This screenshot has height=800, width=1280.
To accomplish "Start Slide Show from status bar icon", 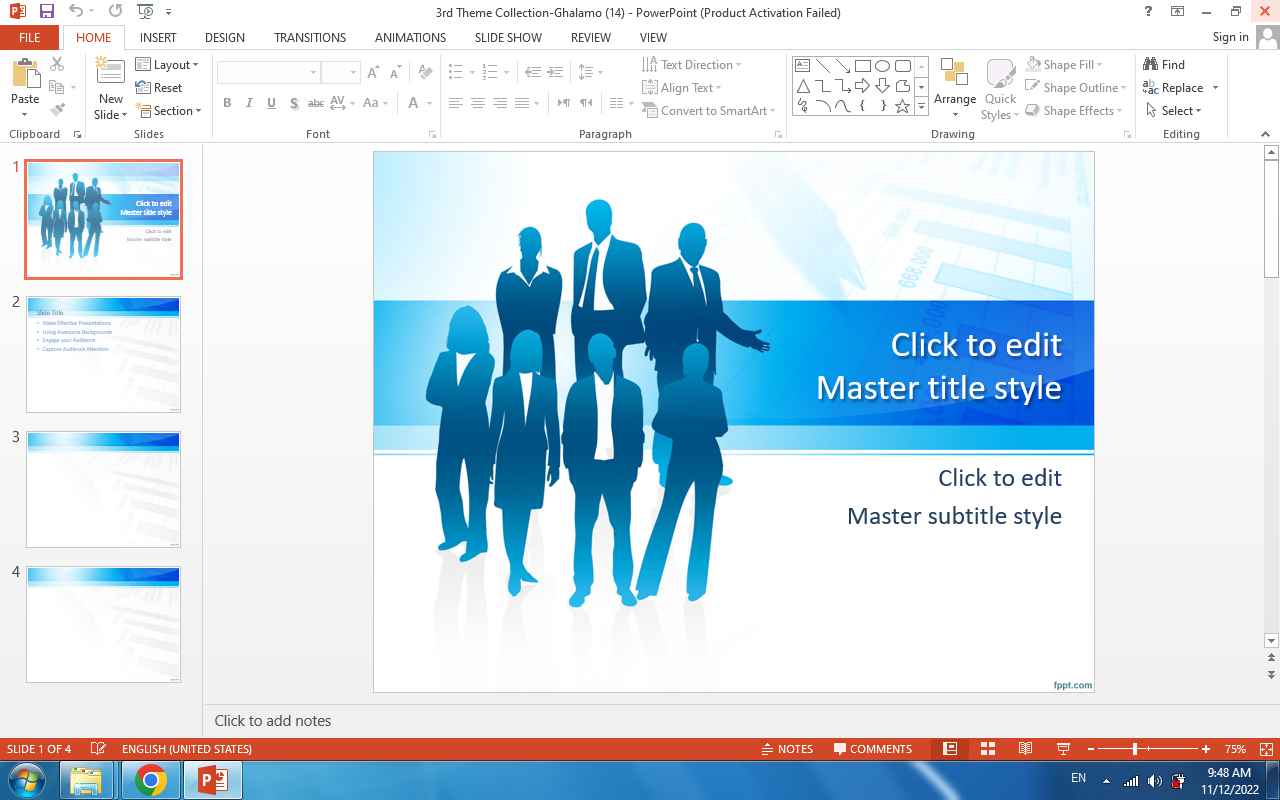I will pos(1063,749).
